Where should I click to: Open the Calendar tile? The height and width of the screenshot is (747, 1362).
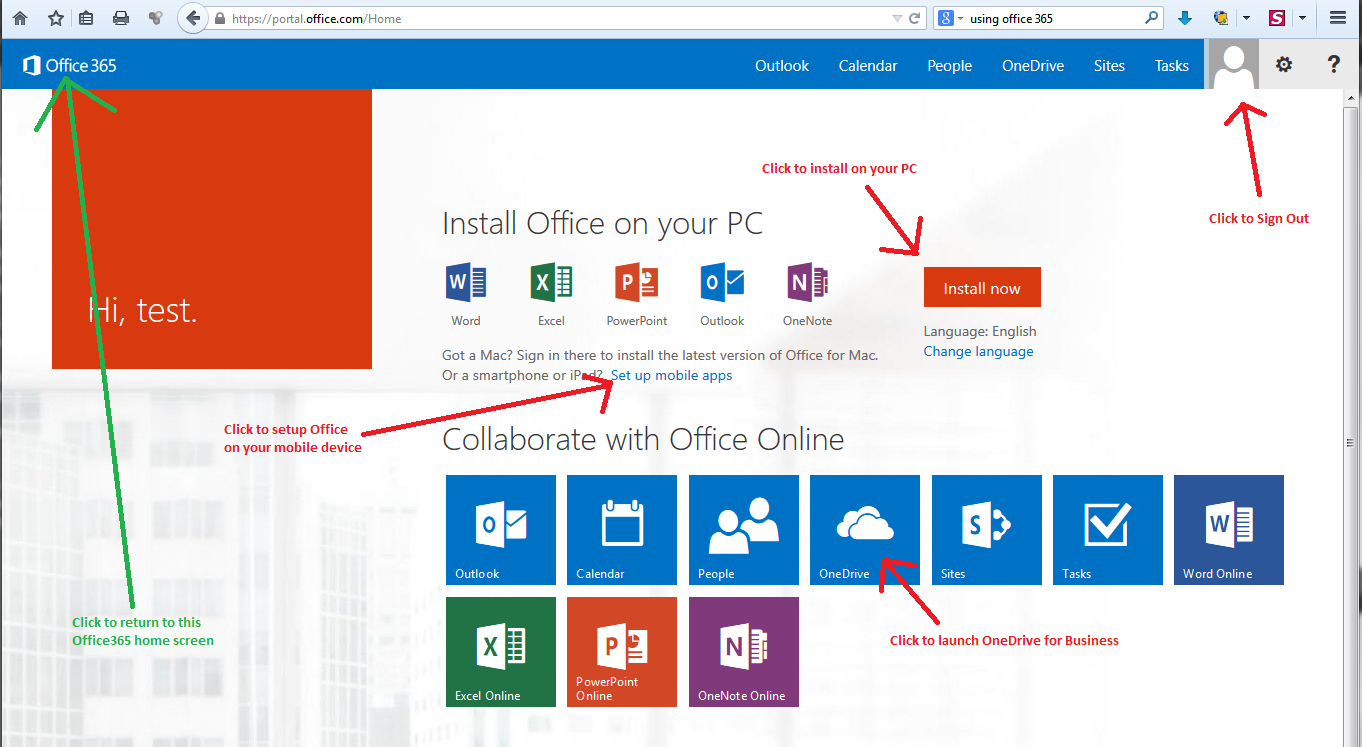click(622, 530)
